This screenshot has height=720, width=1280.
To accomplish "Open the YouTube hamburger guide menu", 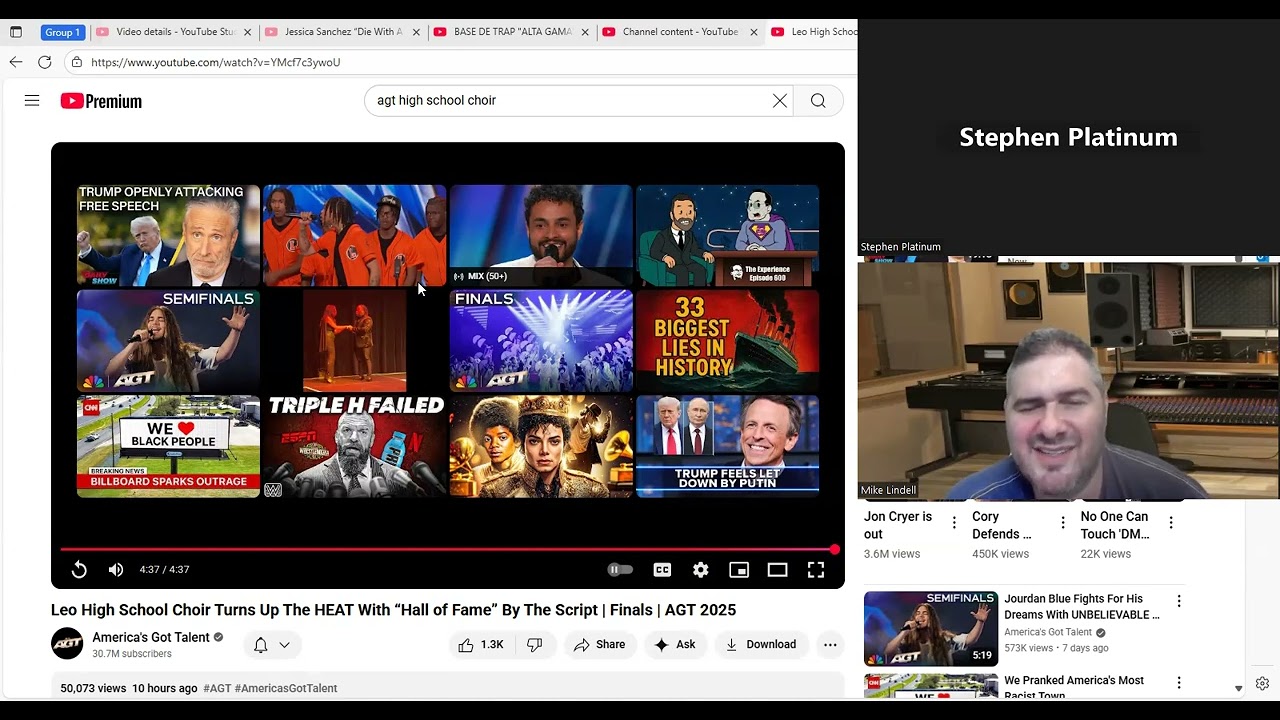I will (x=32, y=100).
